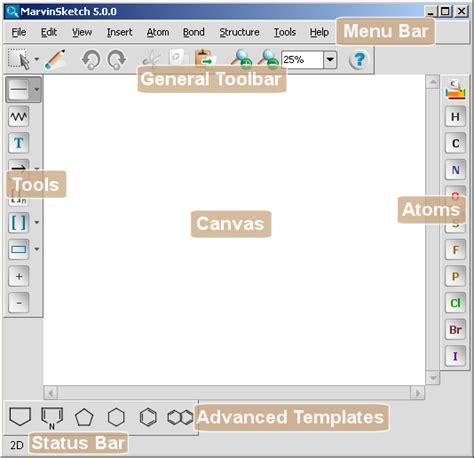Open the Bond menu

[194, 32]
